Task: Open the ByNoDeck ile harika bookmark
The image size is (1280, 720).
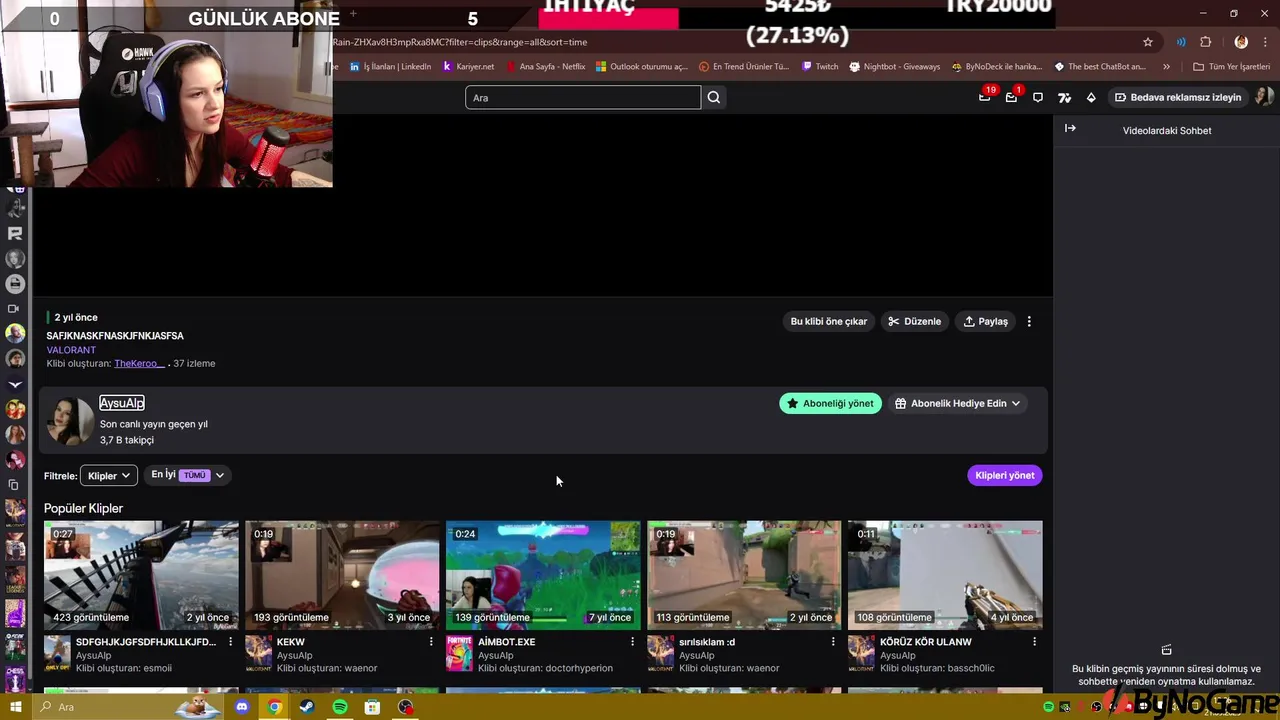Action: coord(996,67)
